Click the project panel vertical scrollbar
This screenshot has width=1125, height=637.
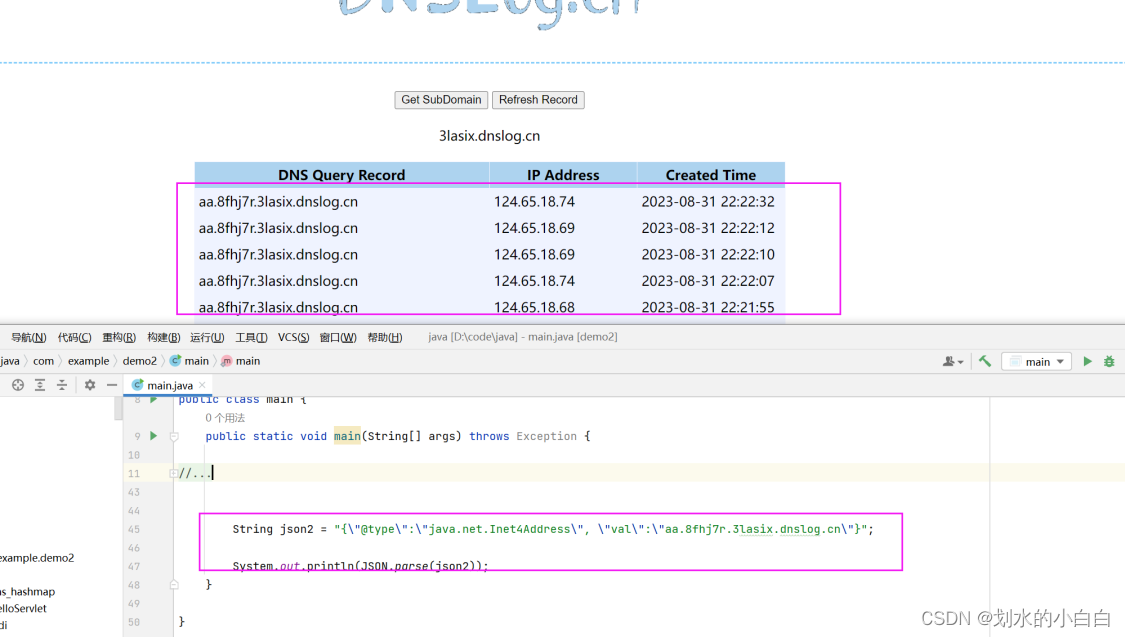coord(118,409)
